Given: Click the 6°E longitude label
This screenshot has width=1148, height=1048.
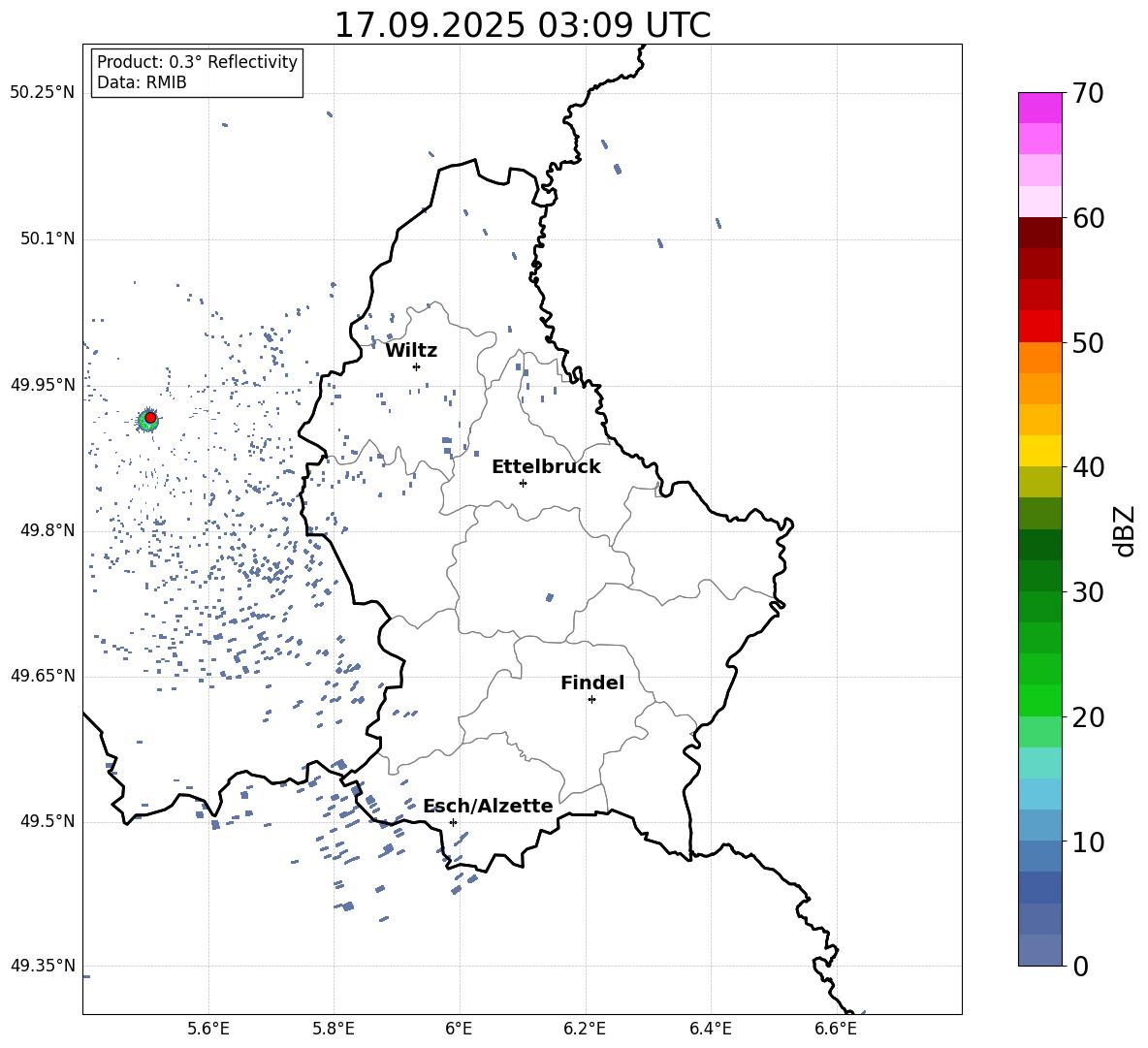Looking at the screenshot, I should [x=459, y=1029].
